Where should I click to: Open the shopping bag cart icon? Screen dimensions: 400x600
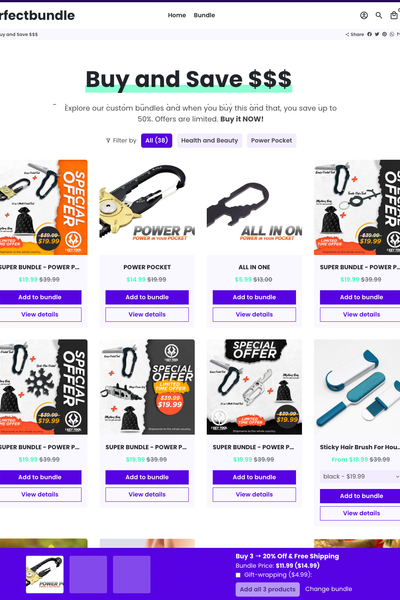pyautogui.click(x=393, y=15)
